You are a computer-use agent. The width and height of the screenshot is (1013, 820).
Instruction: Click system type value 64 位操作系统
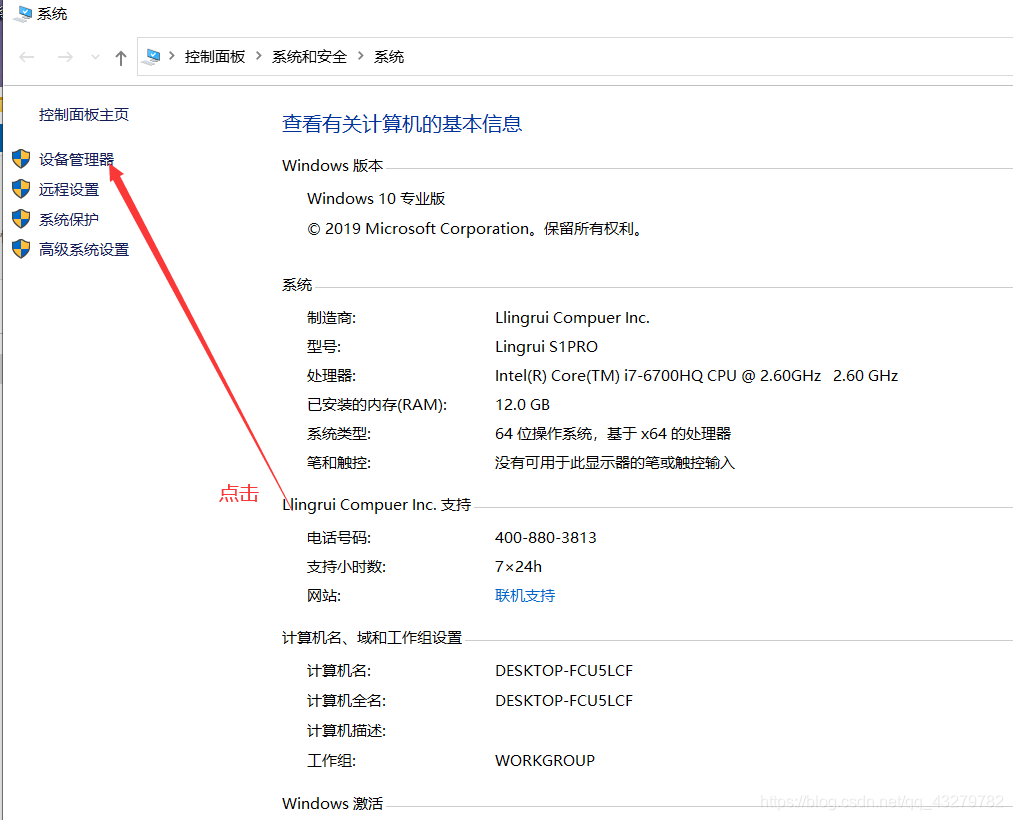pos(613,434)
